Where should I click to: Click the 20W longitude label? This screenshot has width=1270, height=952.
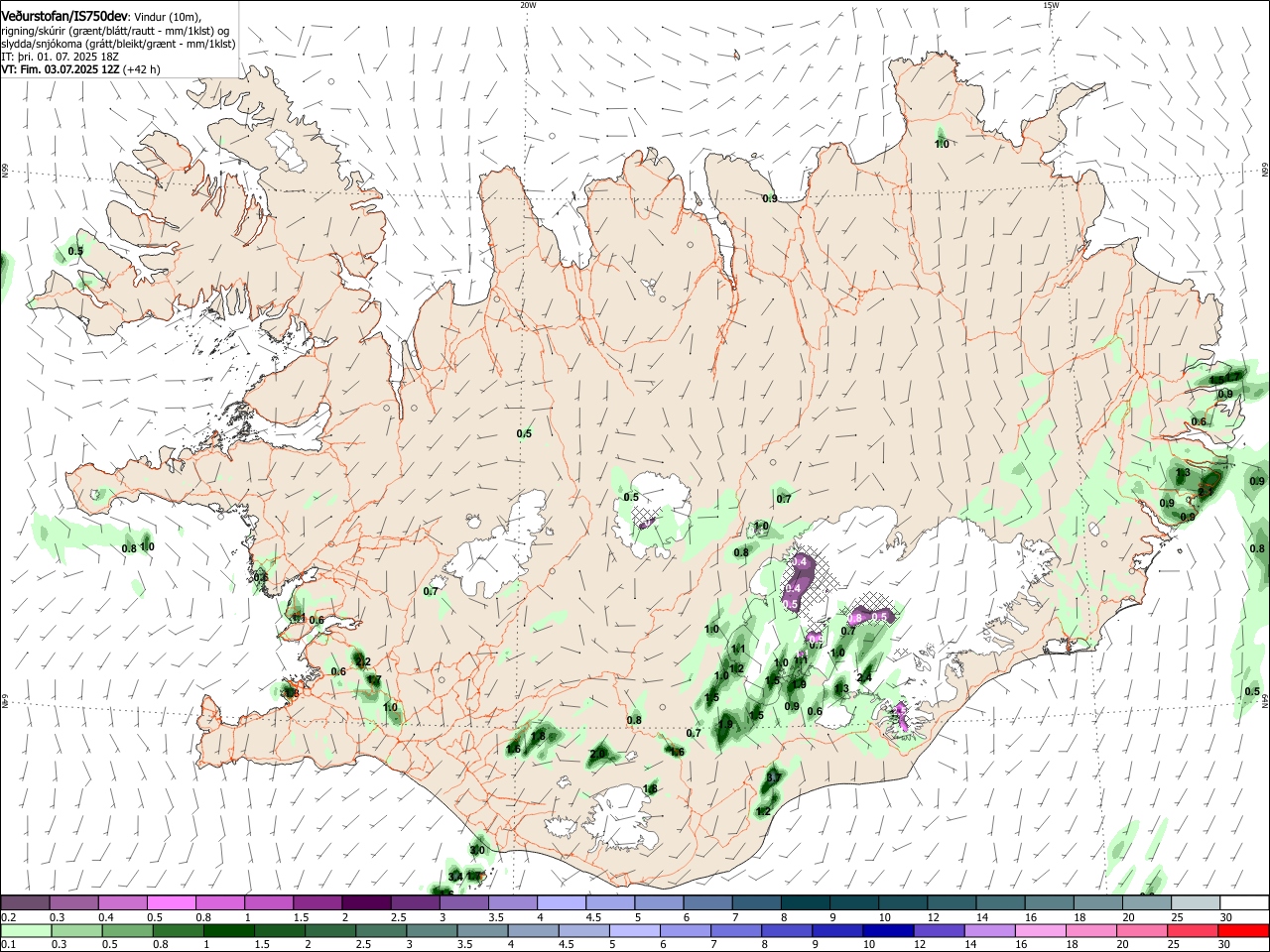point(528,5)
